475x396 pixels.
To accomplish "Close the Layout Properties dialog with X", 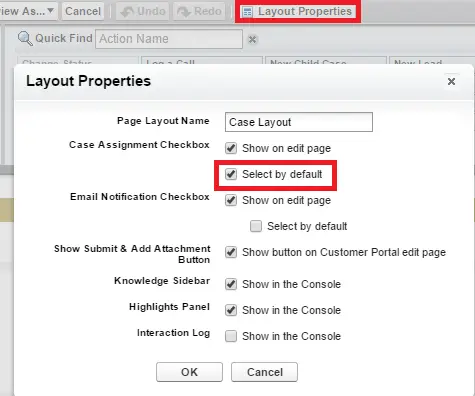I will click(451, 81).
